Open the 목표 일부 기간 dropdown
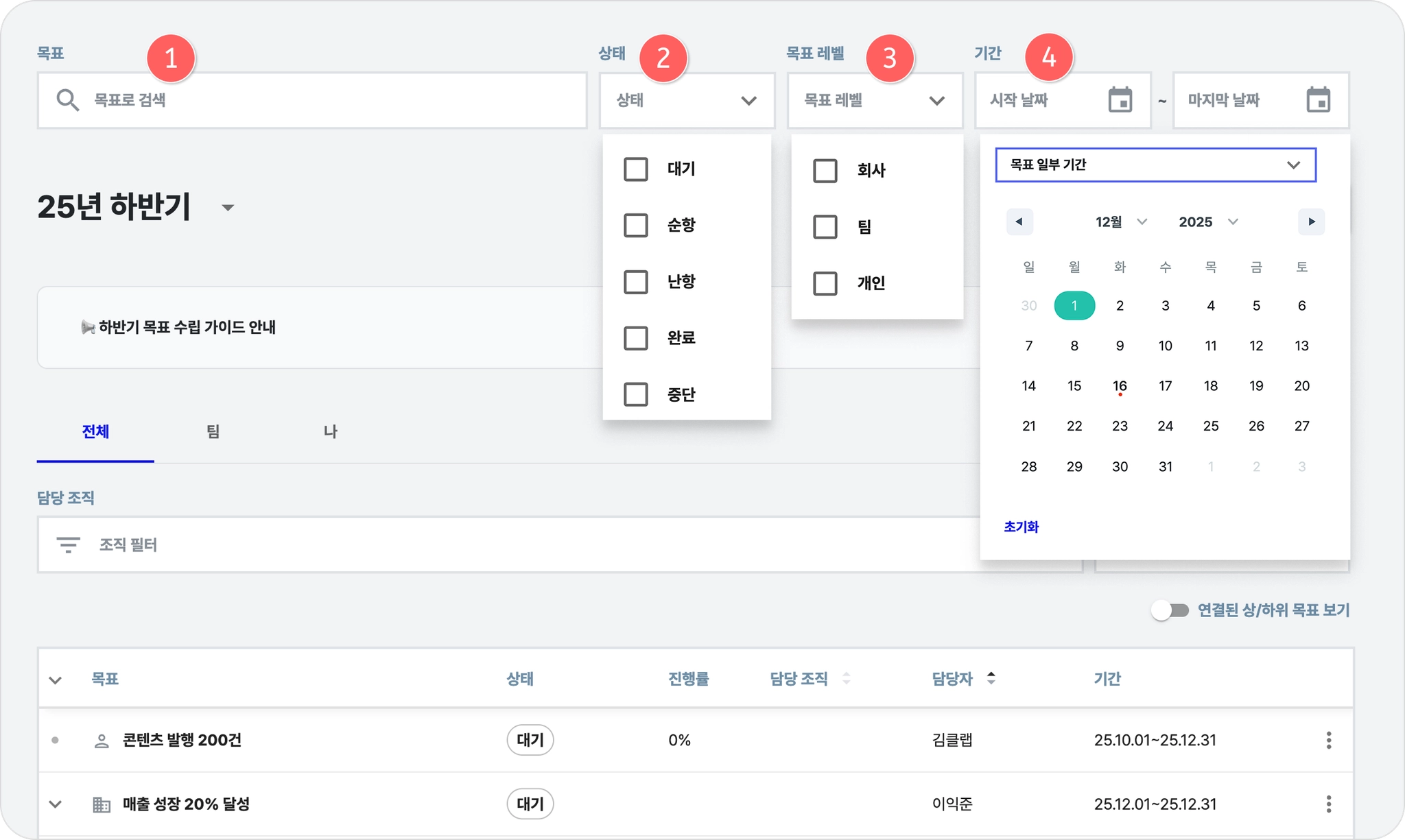 click(1155, 165)
